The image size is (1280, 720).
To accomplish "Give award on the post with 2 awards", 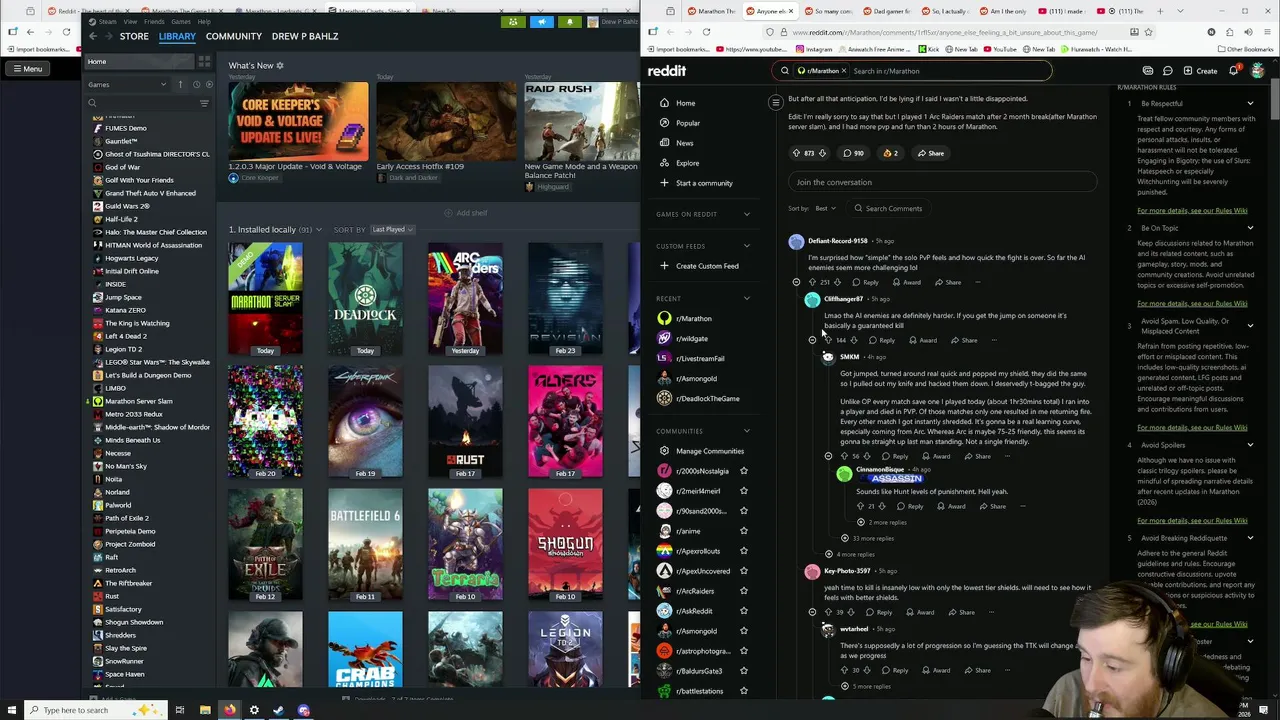I will click(x=890, y=153).
